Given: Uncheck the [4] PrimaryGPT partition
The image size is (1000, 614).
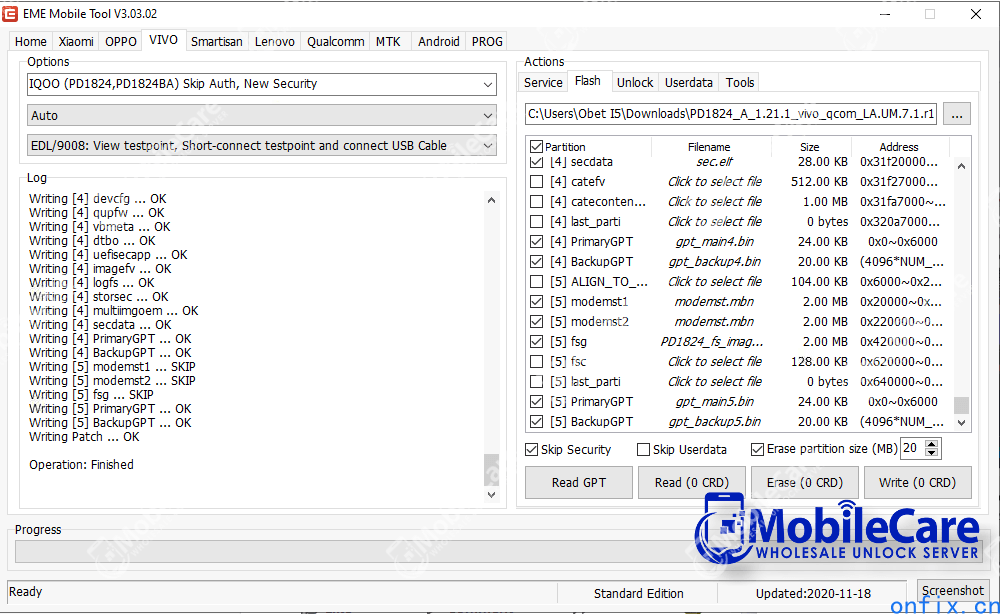Looking at the screenshot, I should pos(536,242).
